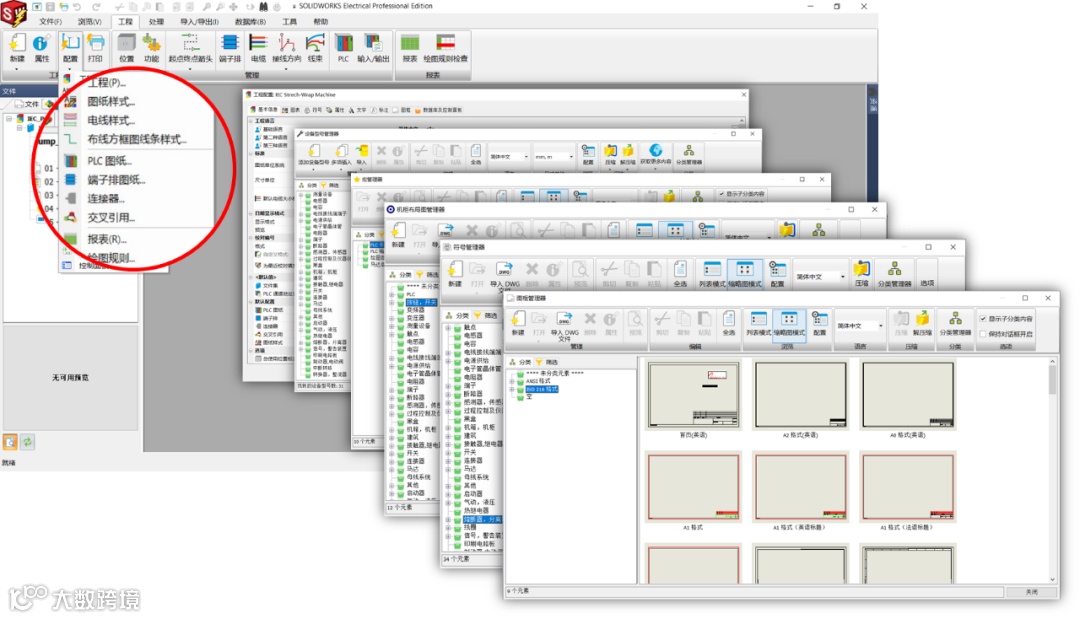Click 配置 icon in 图框管理器 toolbar

819,323
